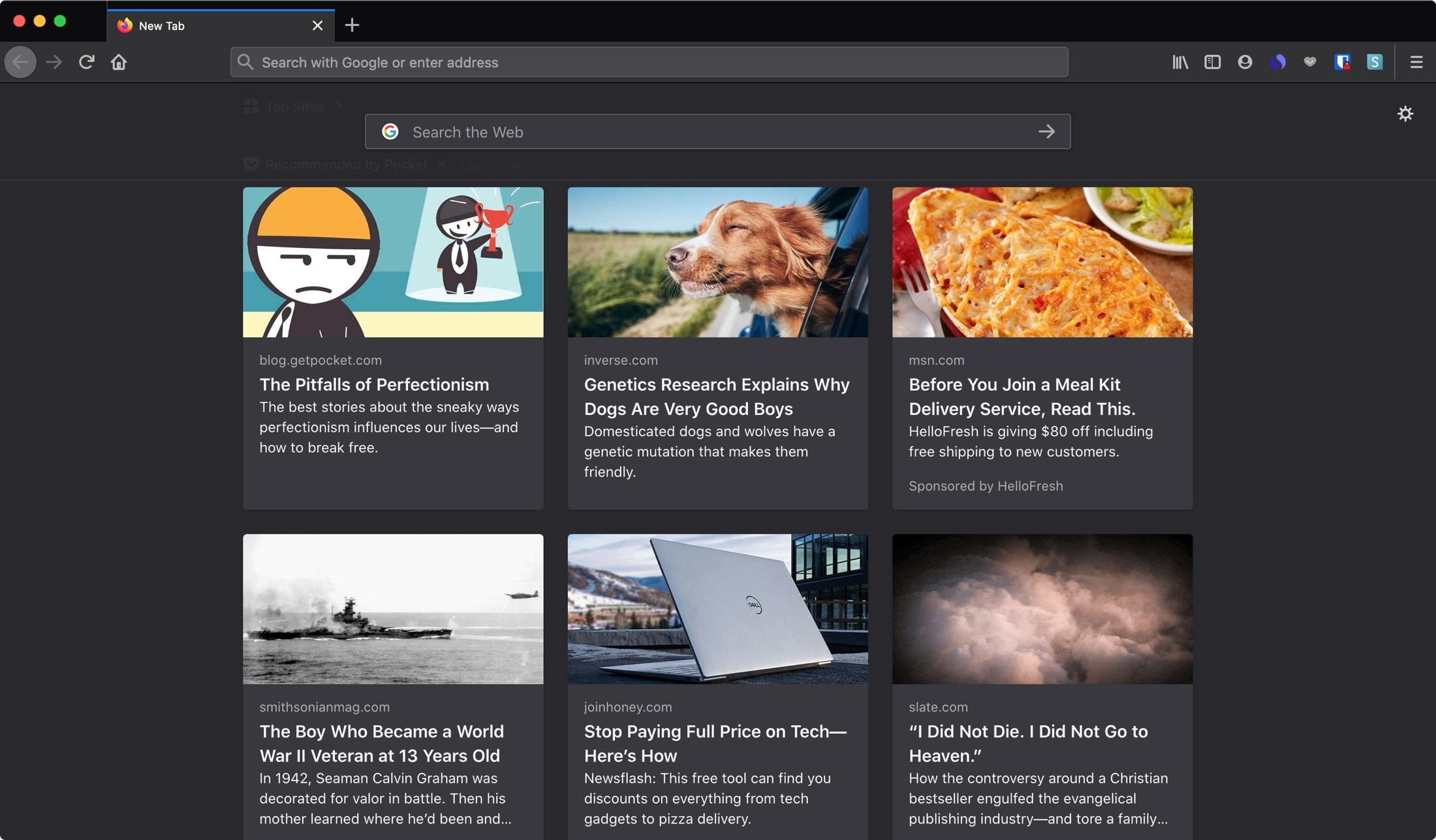
Task: Click the smithsonianmag.com source label
Action: pyautogui.click(x=324, y=706)
